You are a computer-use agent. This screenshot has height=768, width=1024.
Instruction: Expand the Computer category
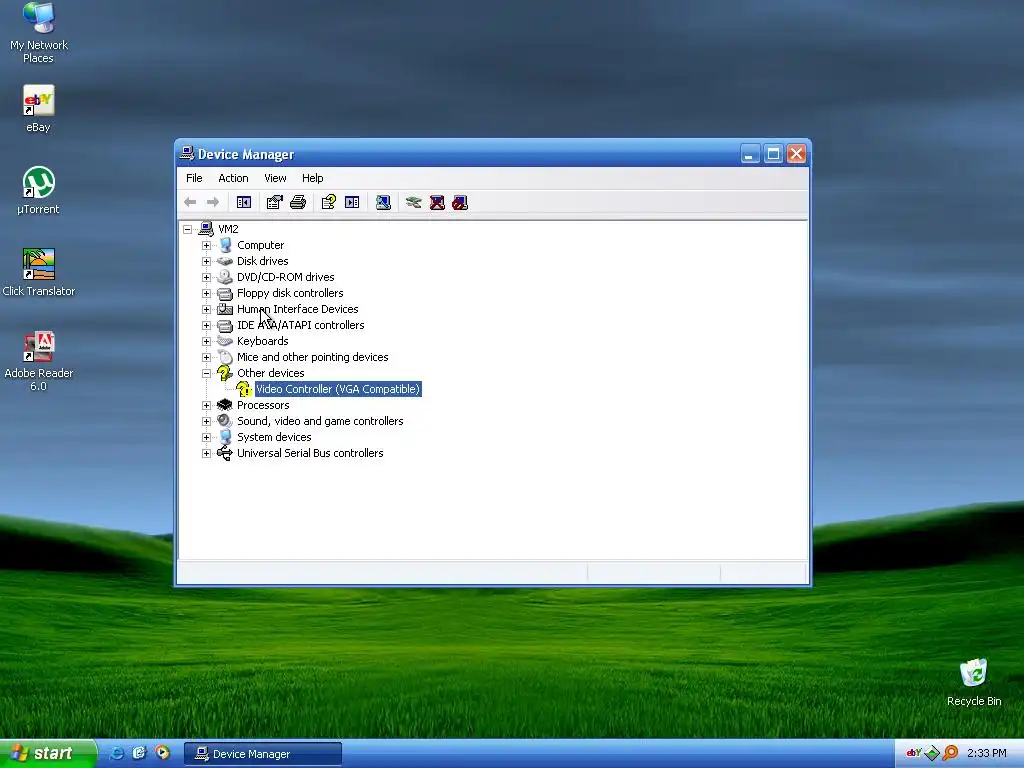click(206, 246)
